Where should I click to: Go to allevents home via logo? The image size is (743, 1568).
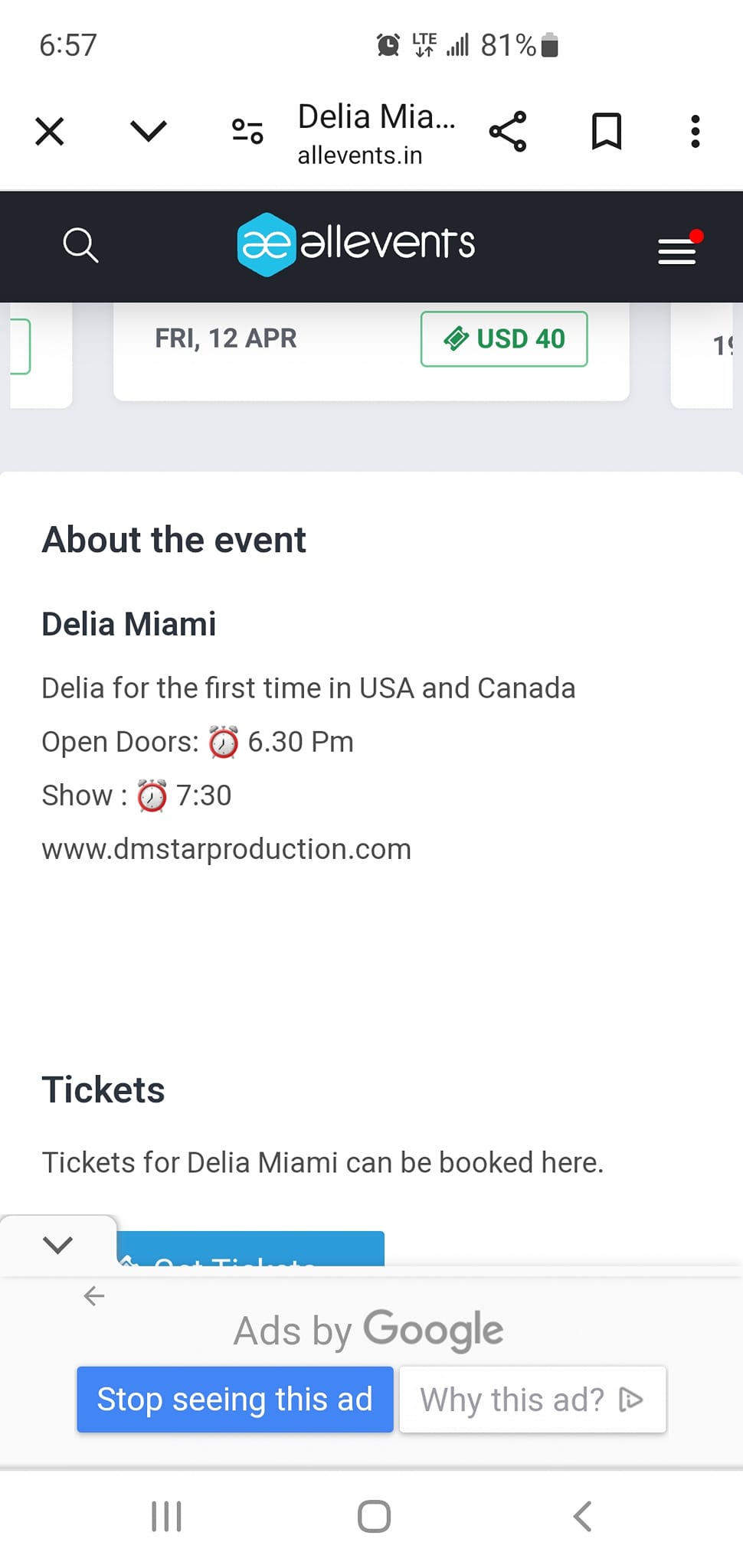[x=356, y=244]
